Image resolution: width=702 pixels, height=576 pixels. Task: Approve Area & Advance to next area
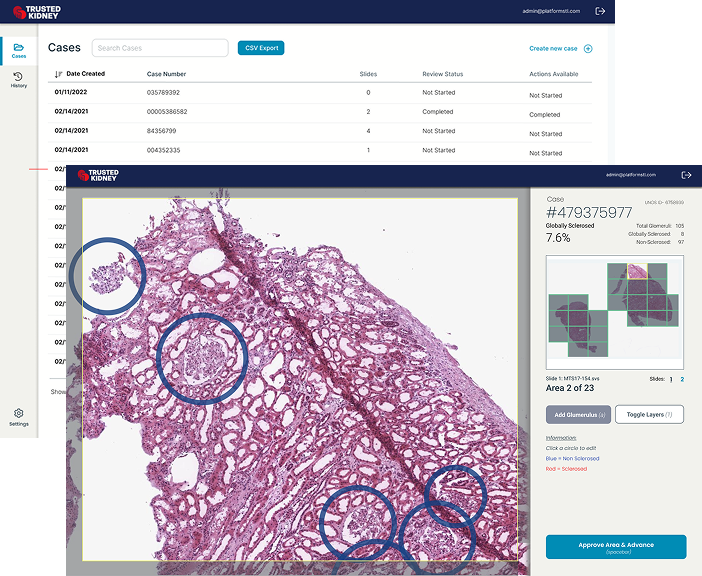[x=616, y=547]
